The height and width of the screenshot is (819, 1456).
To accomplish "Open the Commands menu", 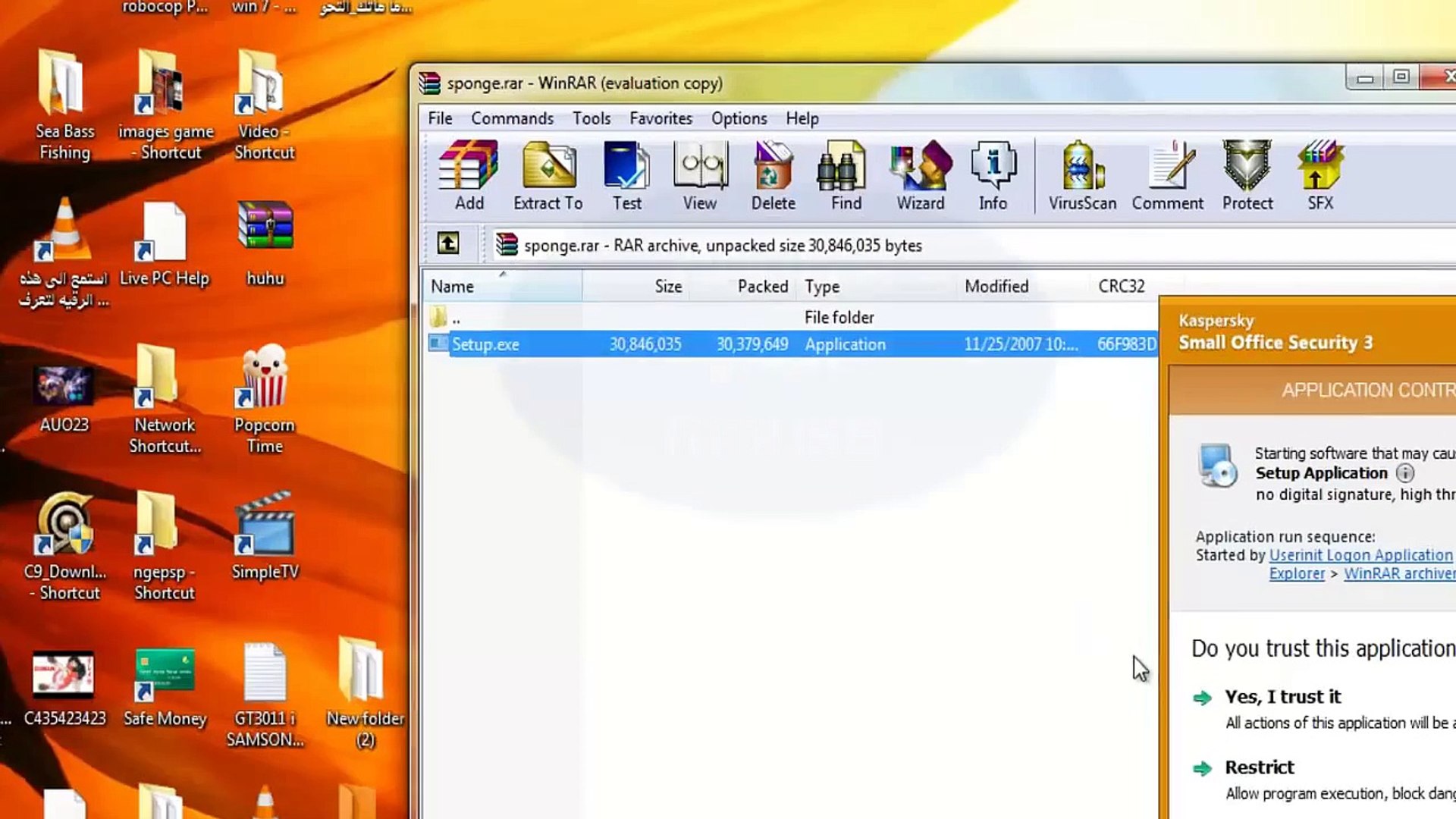I will (x=512, y=118).
